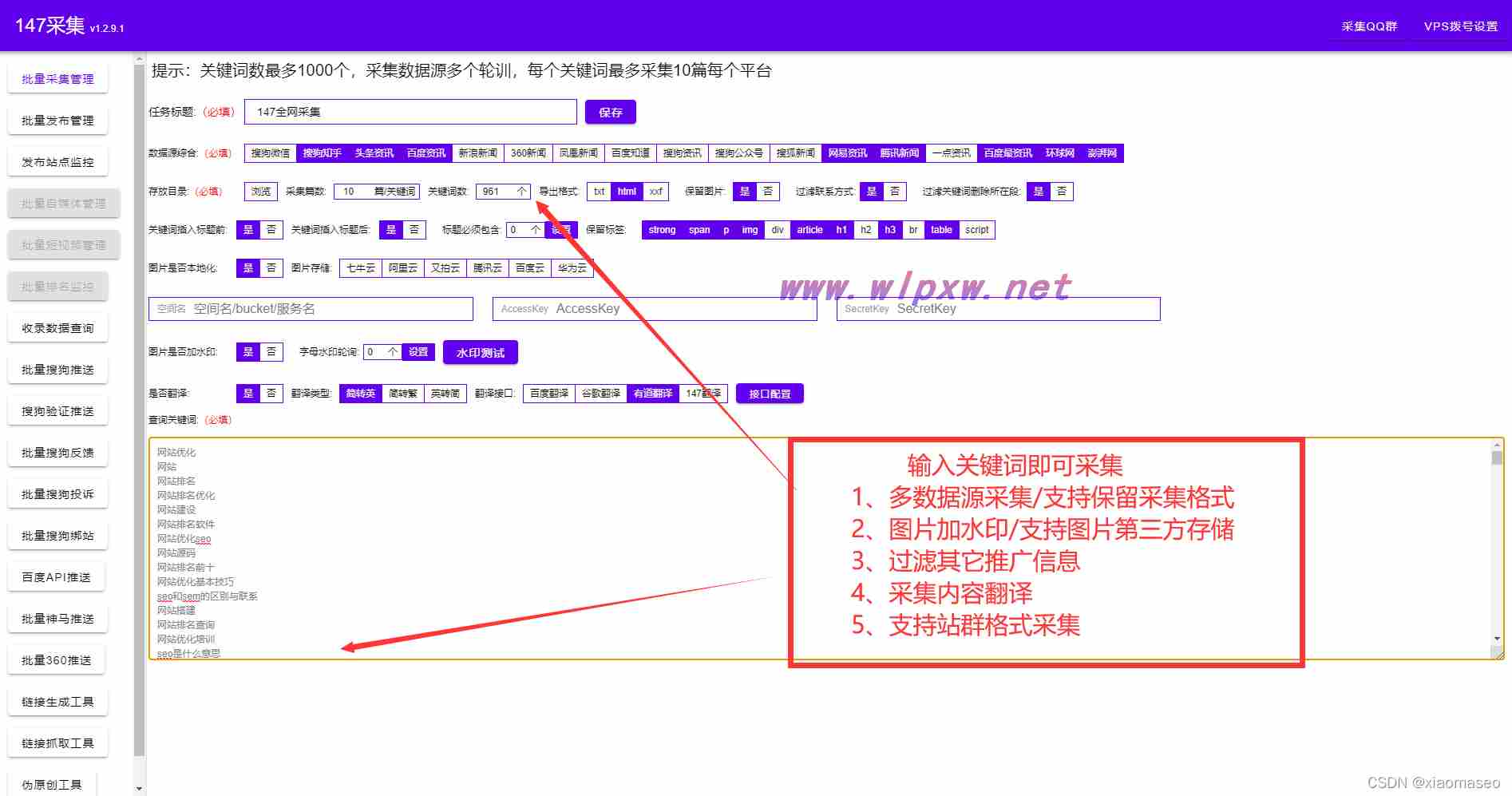
Task: Open 接口配置 for translation
Action: coord(770,394)
